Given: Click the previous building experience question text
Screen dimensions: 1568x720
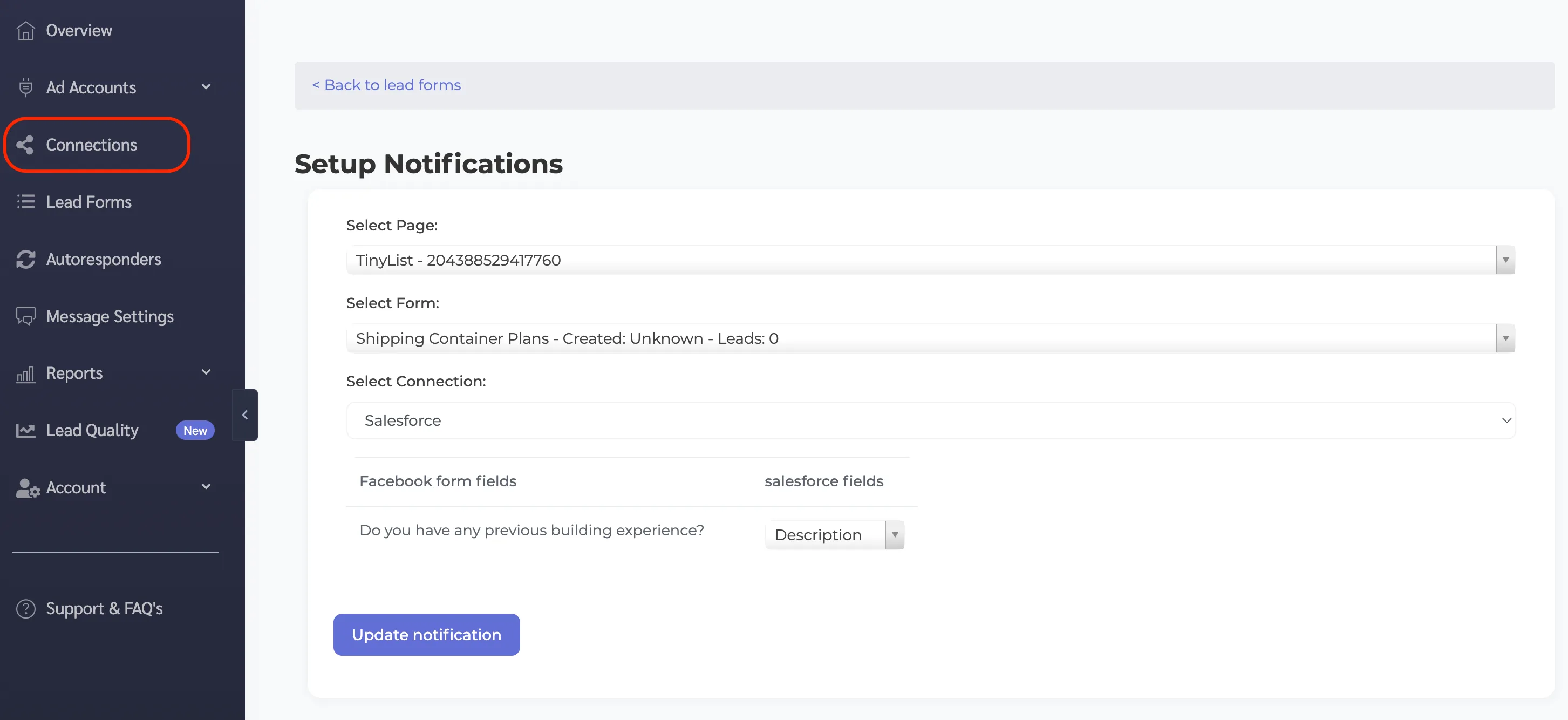Looking at the screenshot, I should click(x=532, y=531).
